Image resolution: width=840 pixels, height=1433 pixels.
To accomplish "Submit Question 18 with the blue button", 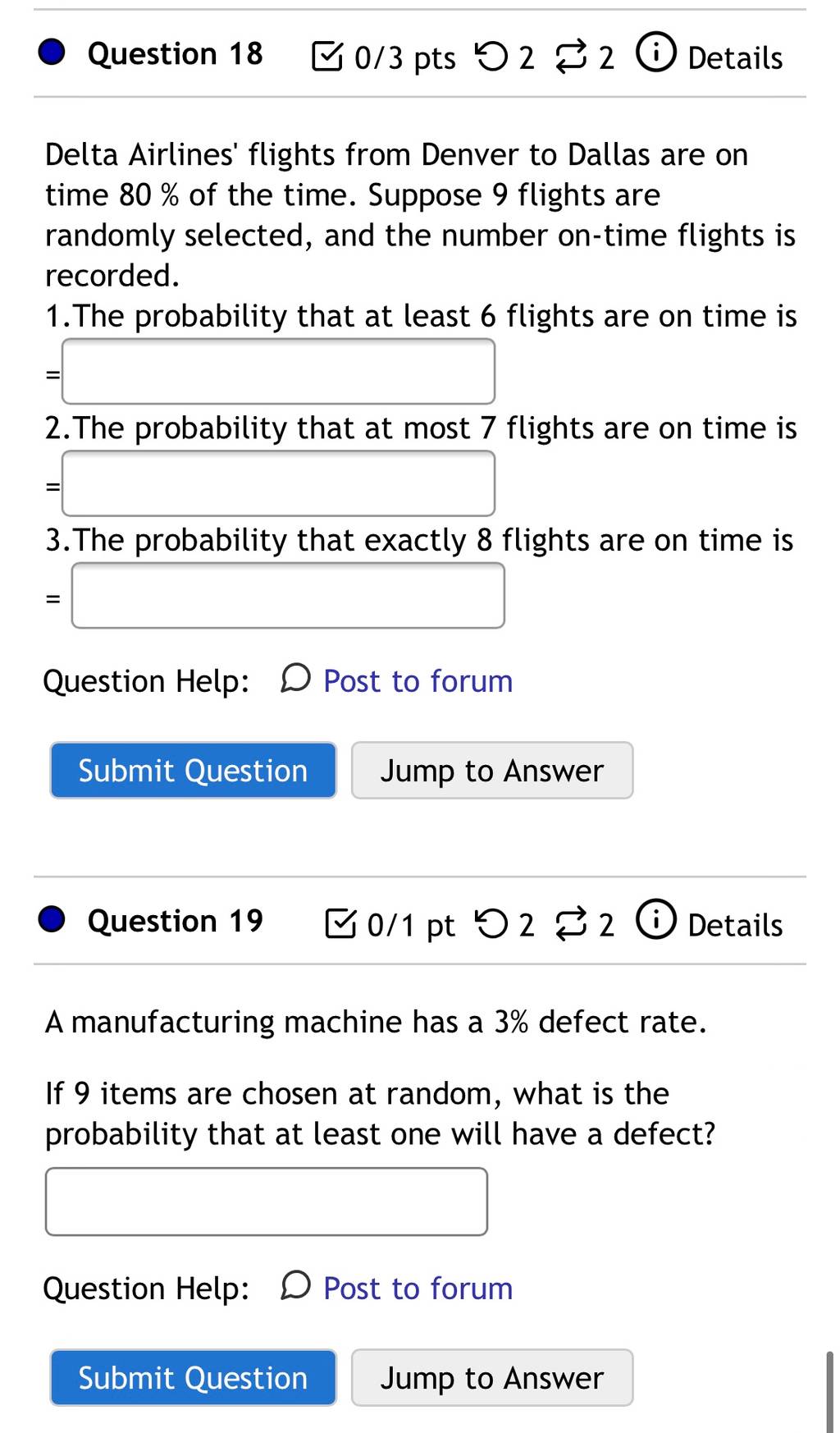I will (x=194, y=770).
